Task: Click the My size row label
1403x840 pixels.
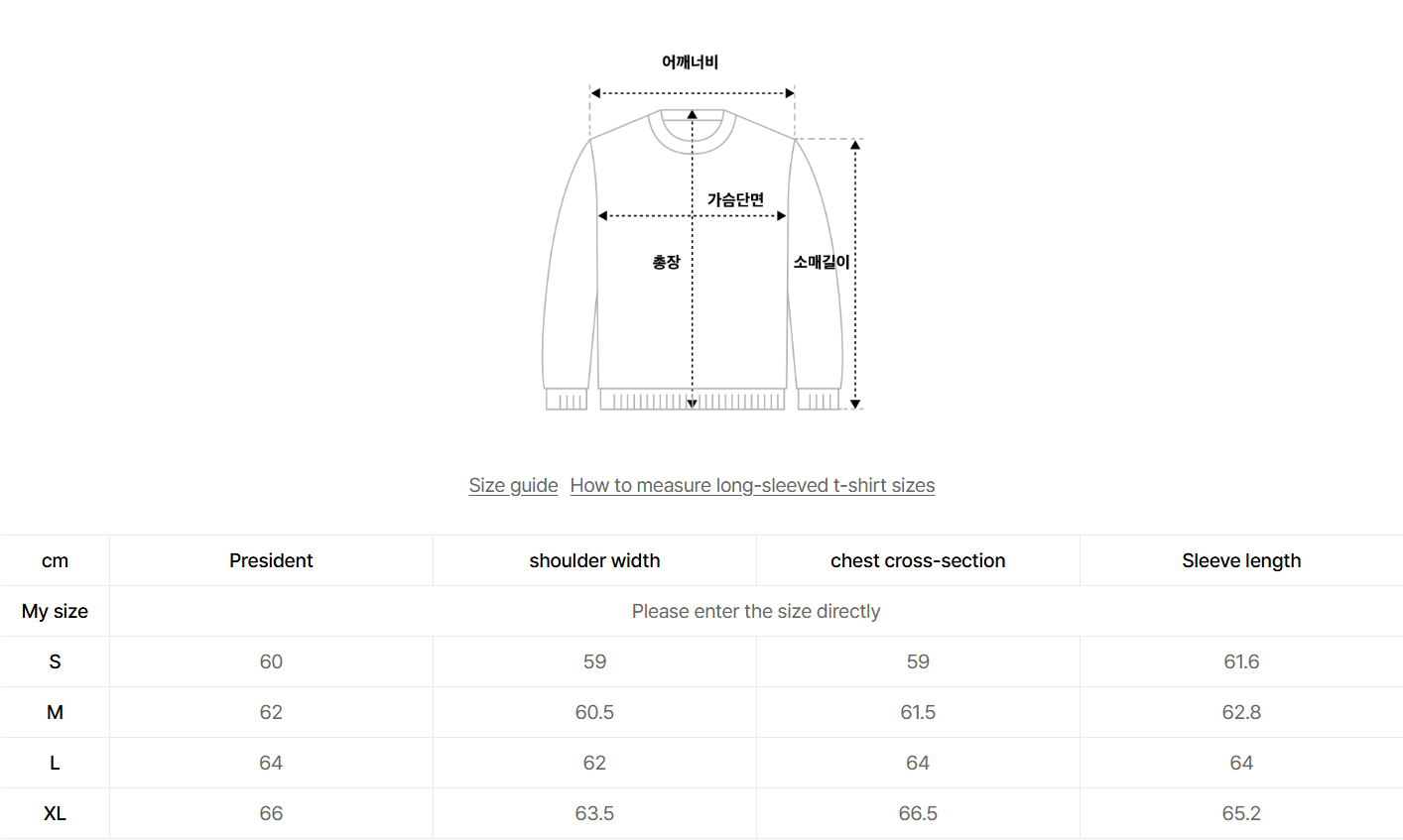Action: point(55,611)
